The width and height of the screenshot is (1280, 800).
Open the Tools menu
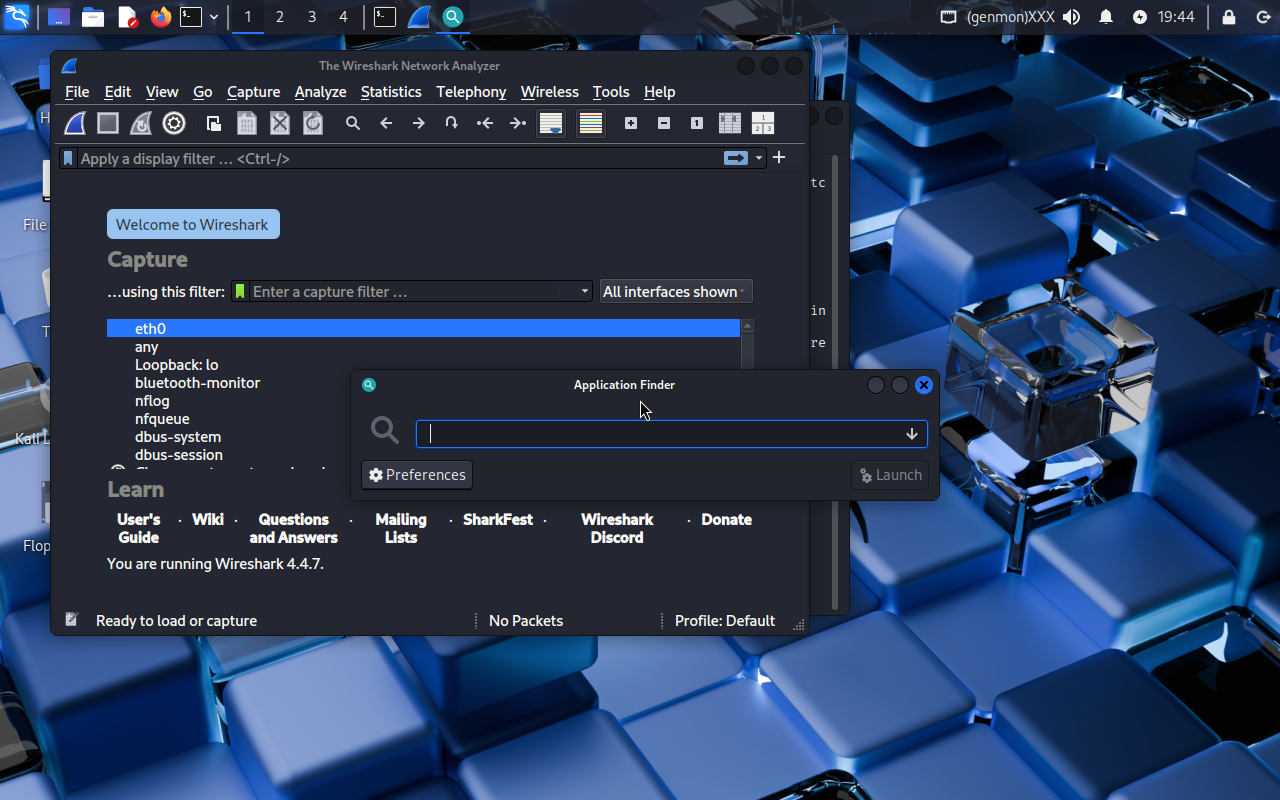click(x=611, y=91)
